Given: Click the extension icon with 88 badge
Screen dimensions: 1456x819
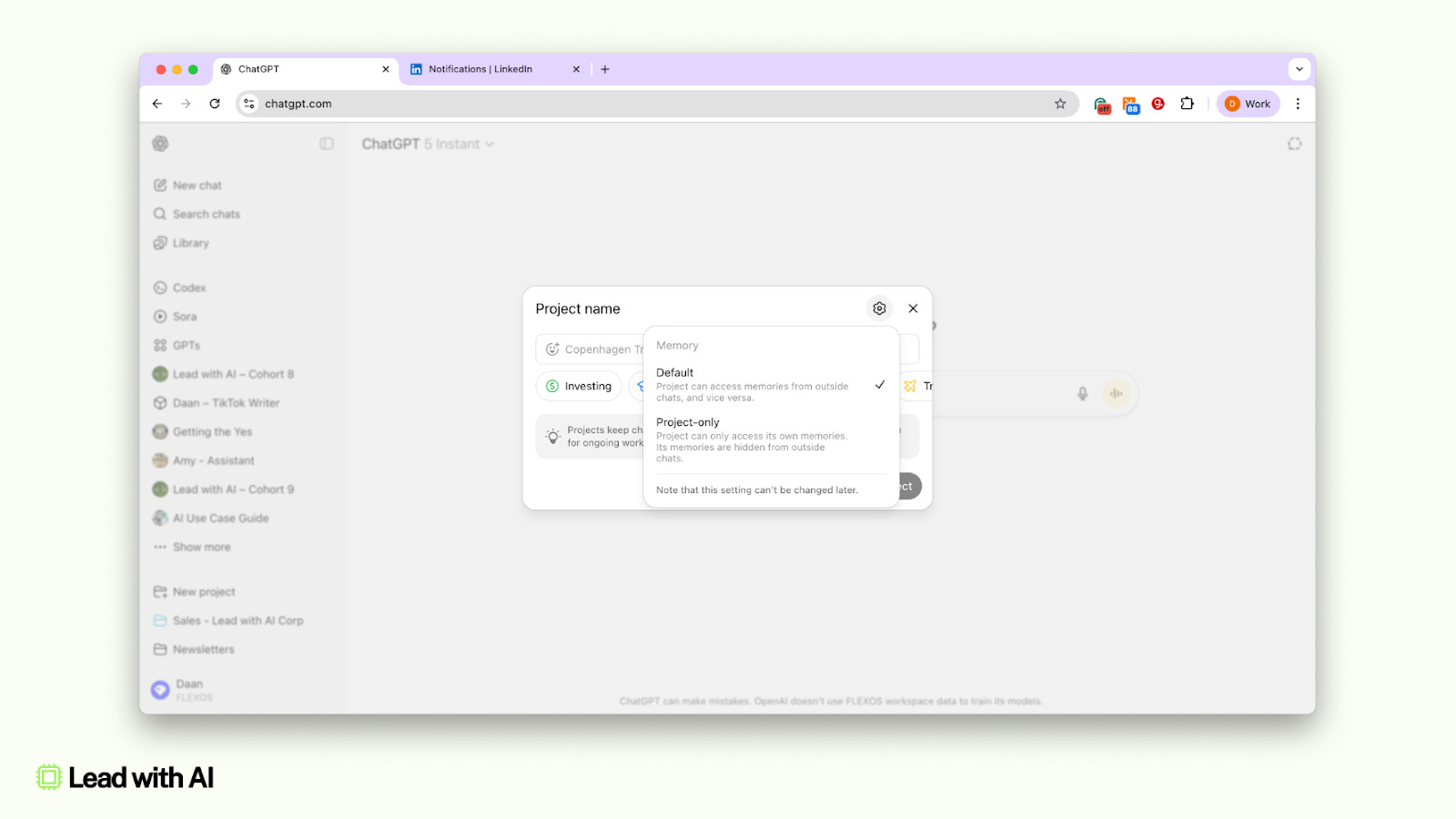Looking at the screenshot, I should point(1130,106).
